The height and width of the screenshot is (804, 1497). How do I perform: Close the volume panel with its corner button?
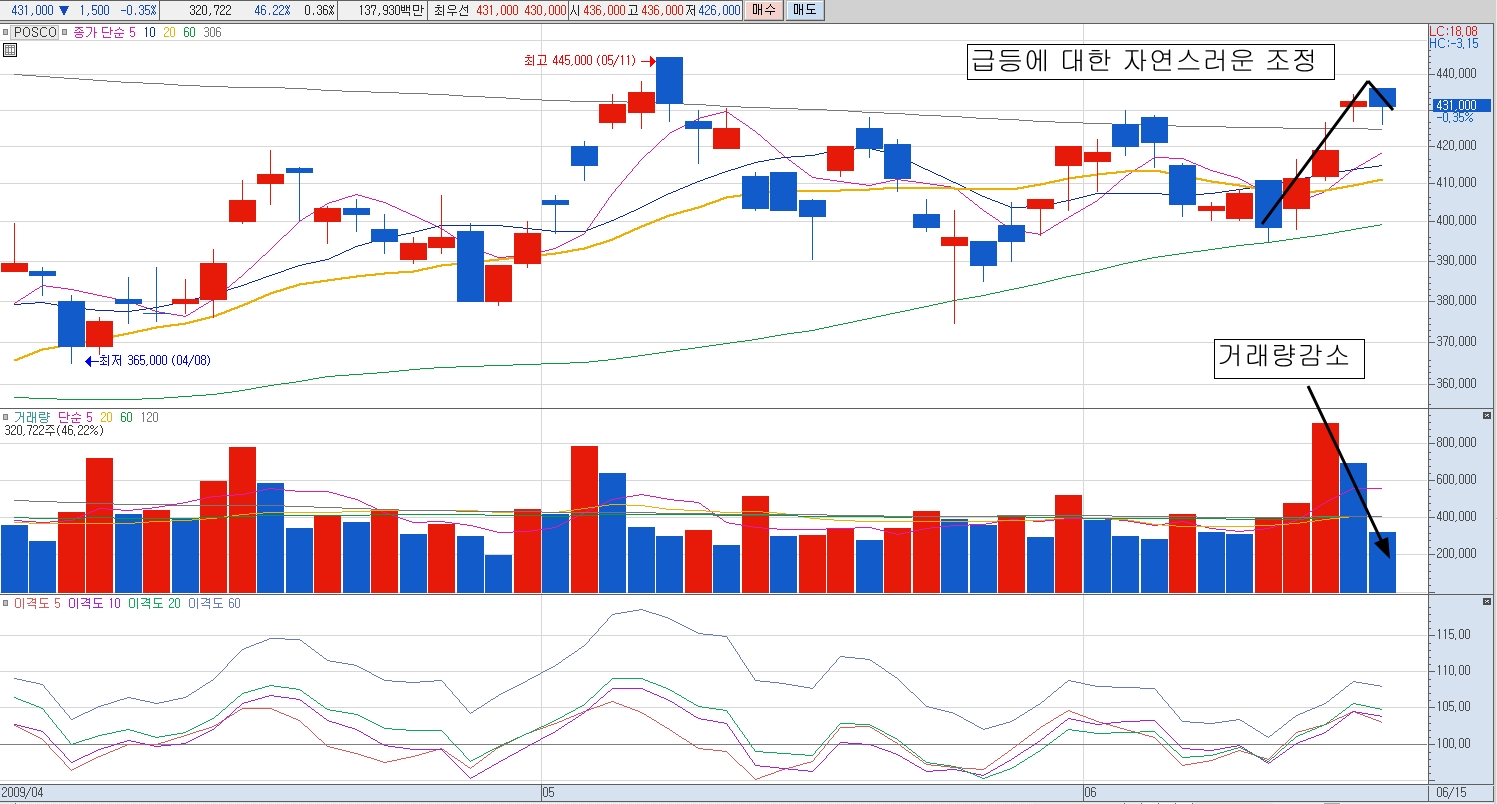[x=1486, y=416]
